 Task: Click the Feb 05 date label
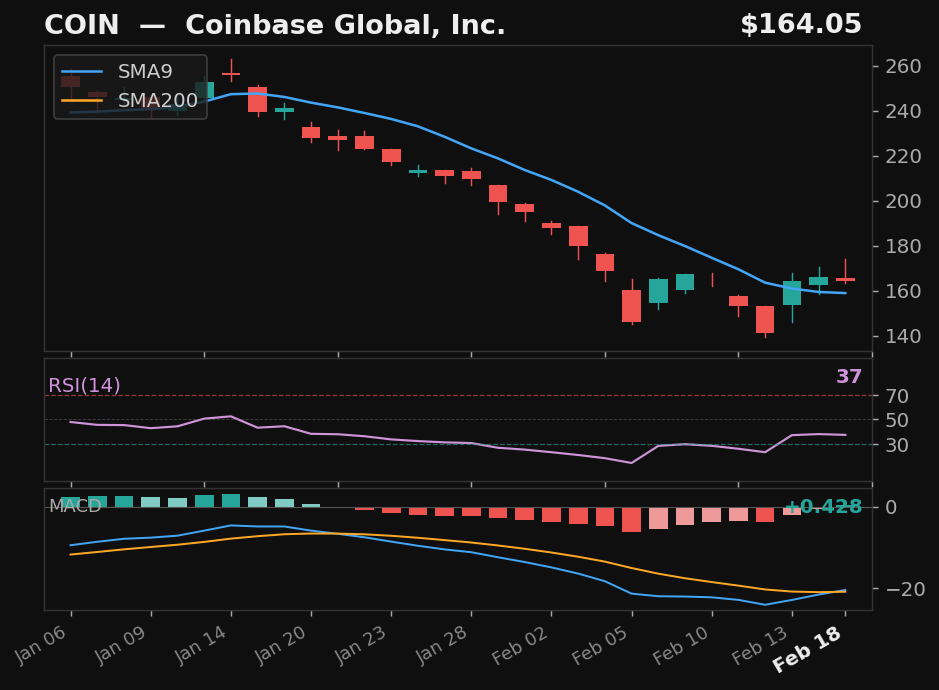[599, 645]
